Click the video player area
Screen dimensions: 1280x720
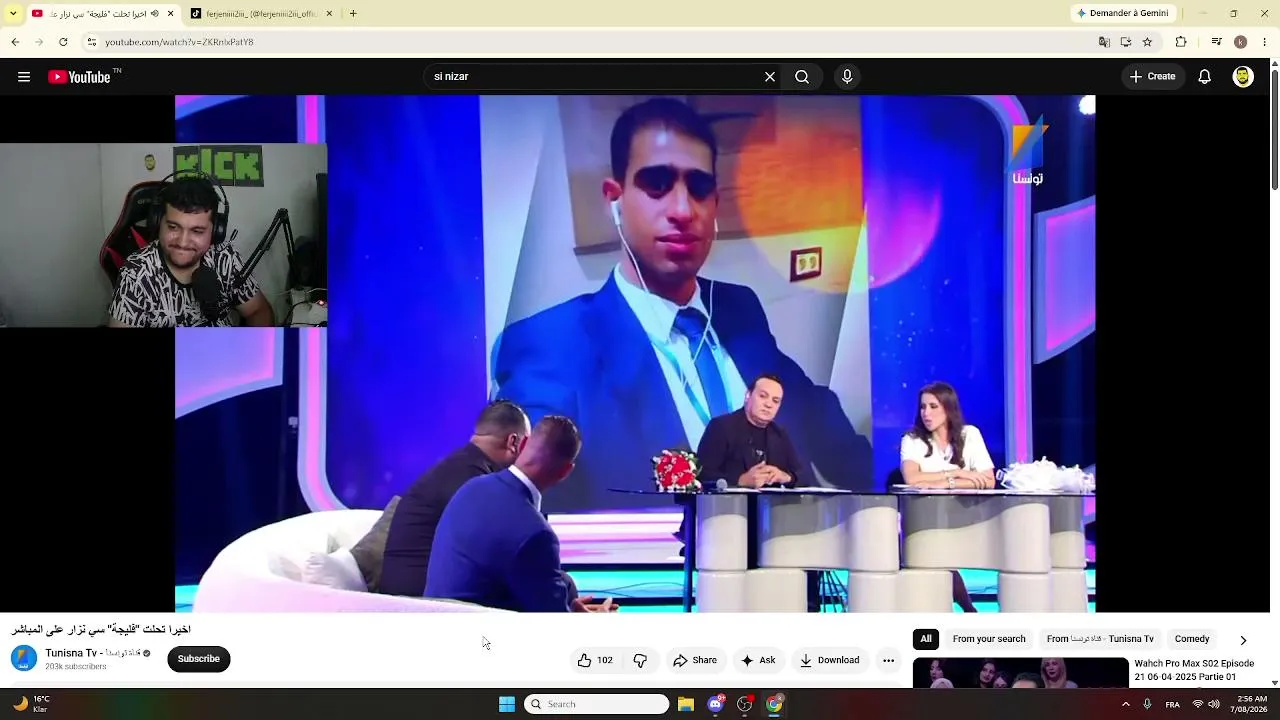coord(635,353)
